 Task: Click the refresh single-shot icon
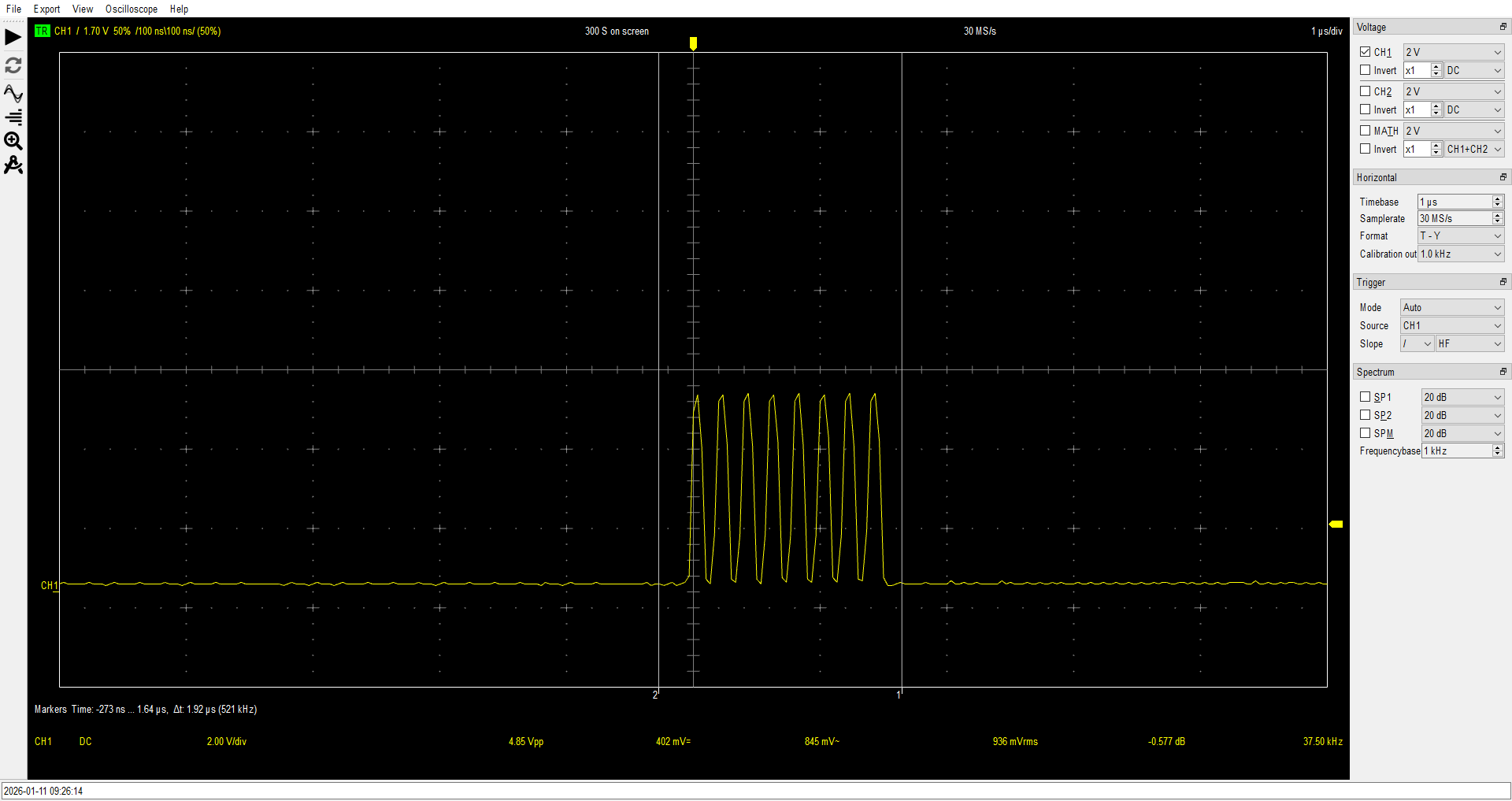click(x=13, y=65)
